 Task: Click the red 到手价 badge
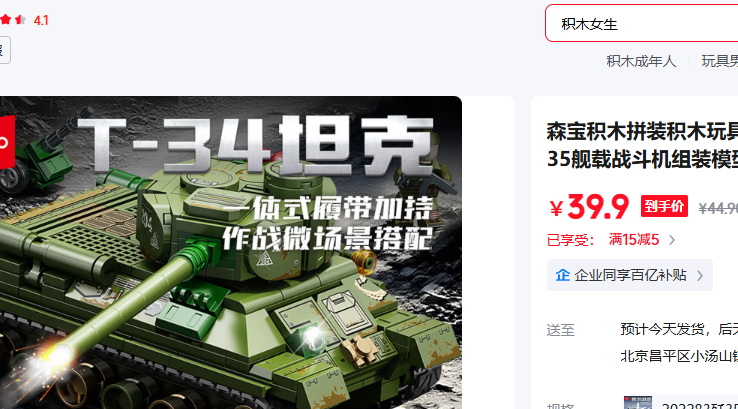click(664, 206)
